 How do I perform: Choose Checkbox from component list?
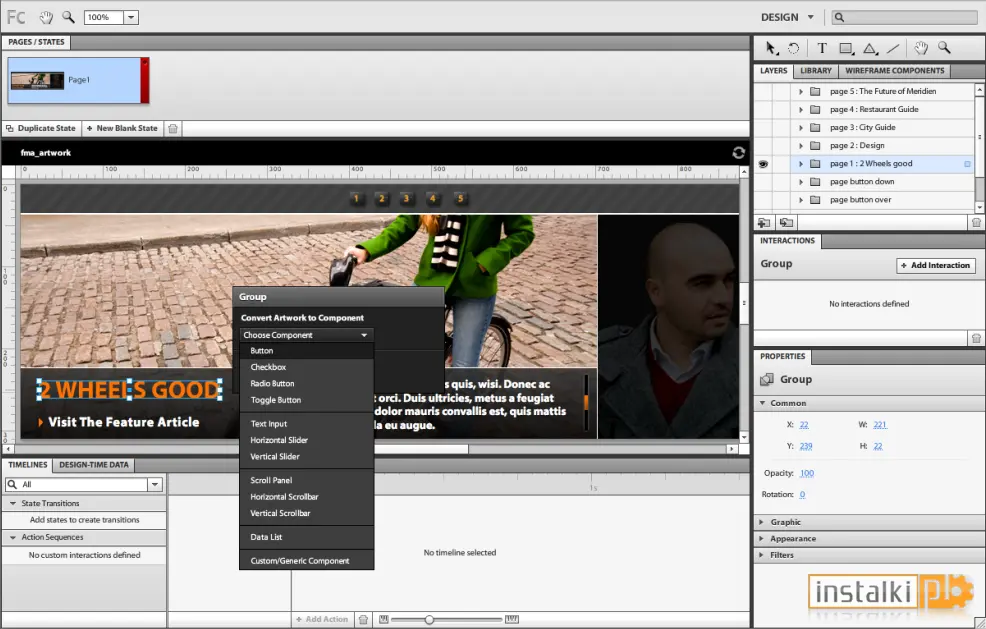pyautogui.click(x=306, y=367)
